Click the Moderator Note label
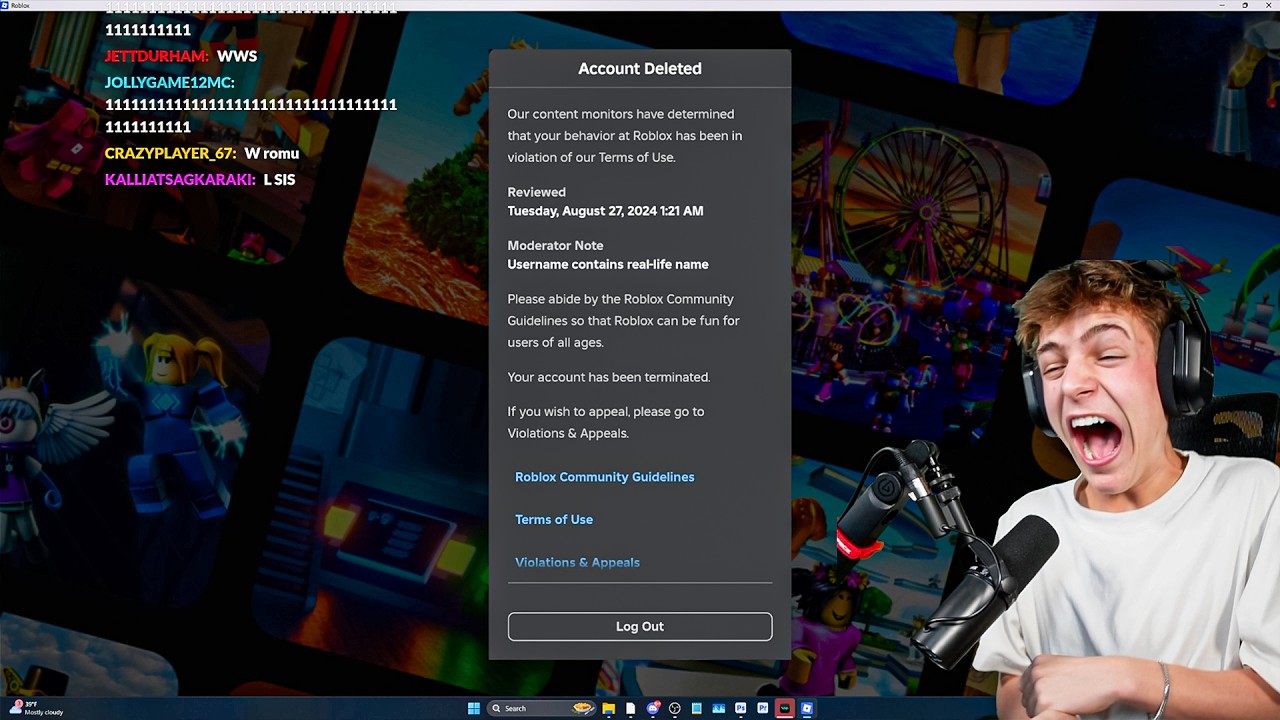Viewport: 1280px width, 720px height. 555,245
